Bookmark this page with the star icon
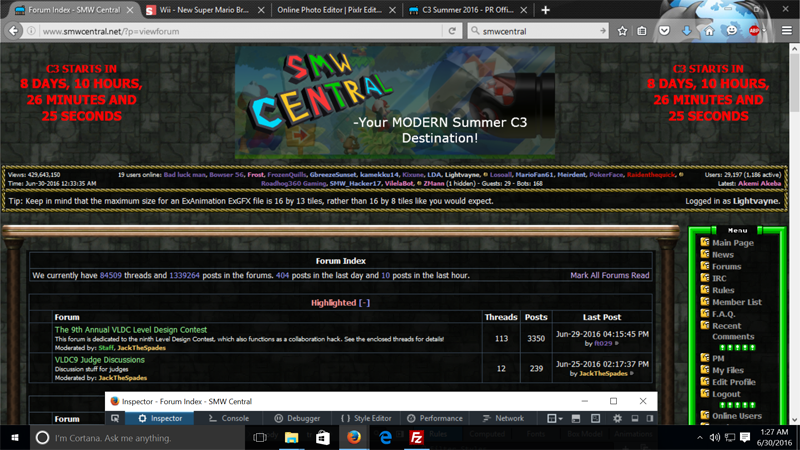Image resolution: width=800 pixels, height=450 pixels. 622,31
